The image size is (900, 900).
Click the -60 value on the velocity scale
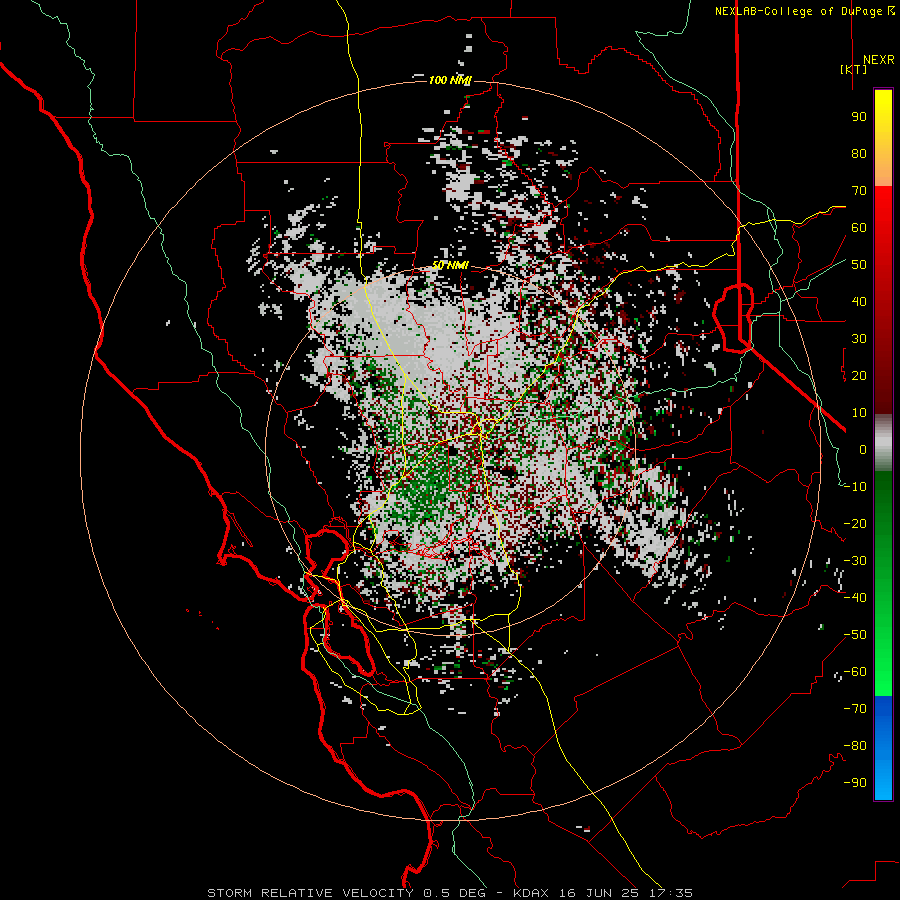[x=855, y=672]
